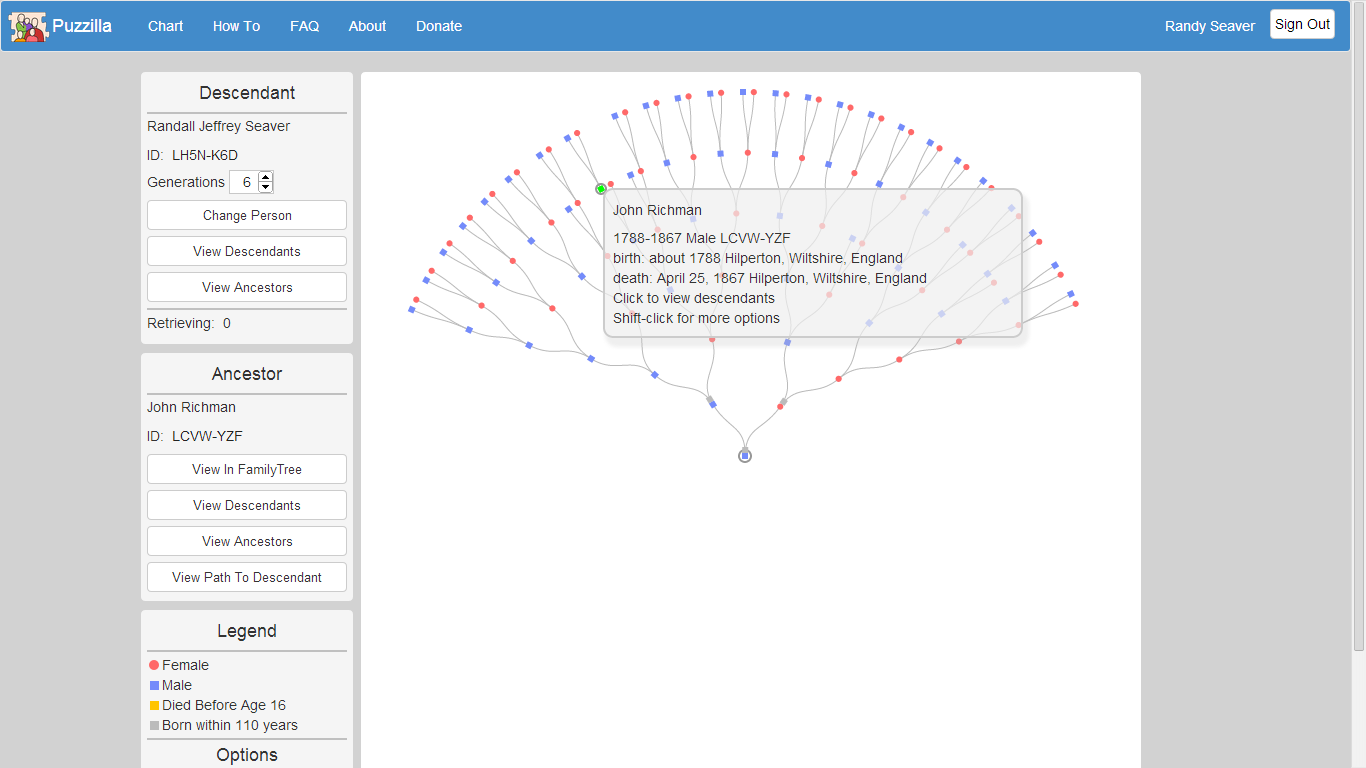Click the blue Male marker in Legend
This screenshot has width=1366, height=768.
[153, 685]
